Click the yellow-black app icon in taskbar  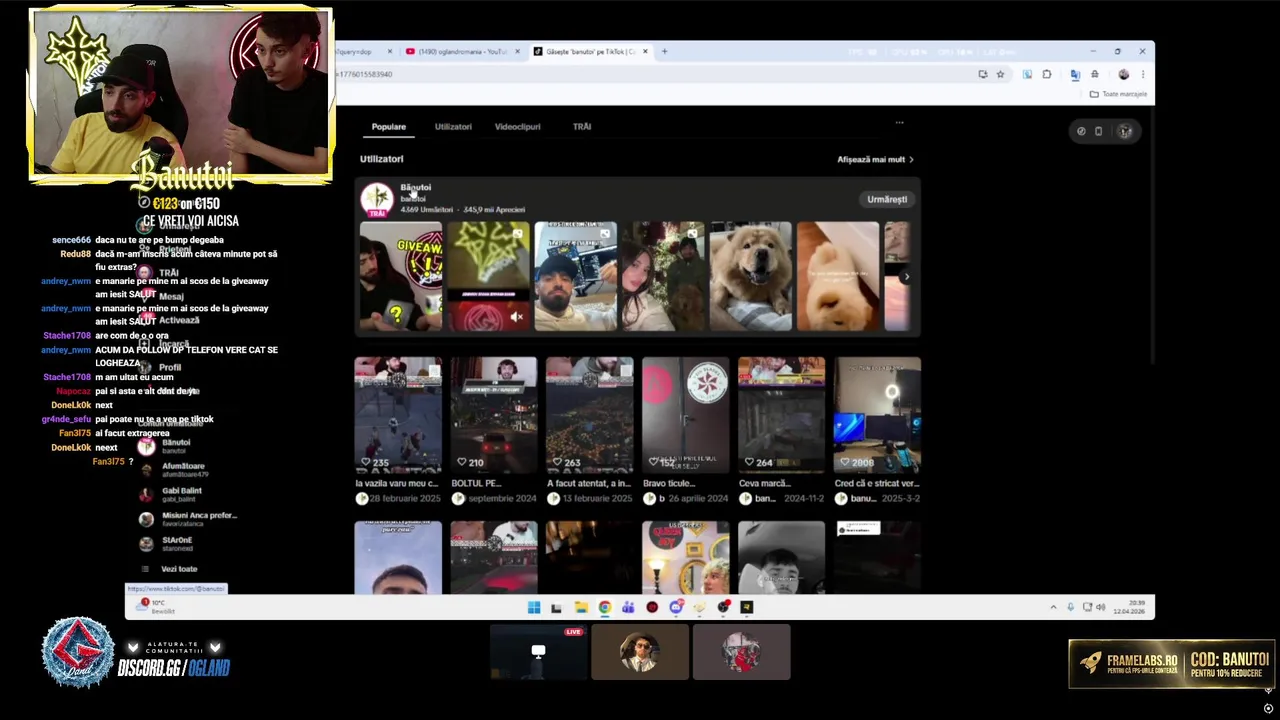747,607
